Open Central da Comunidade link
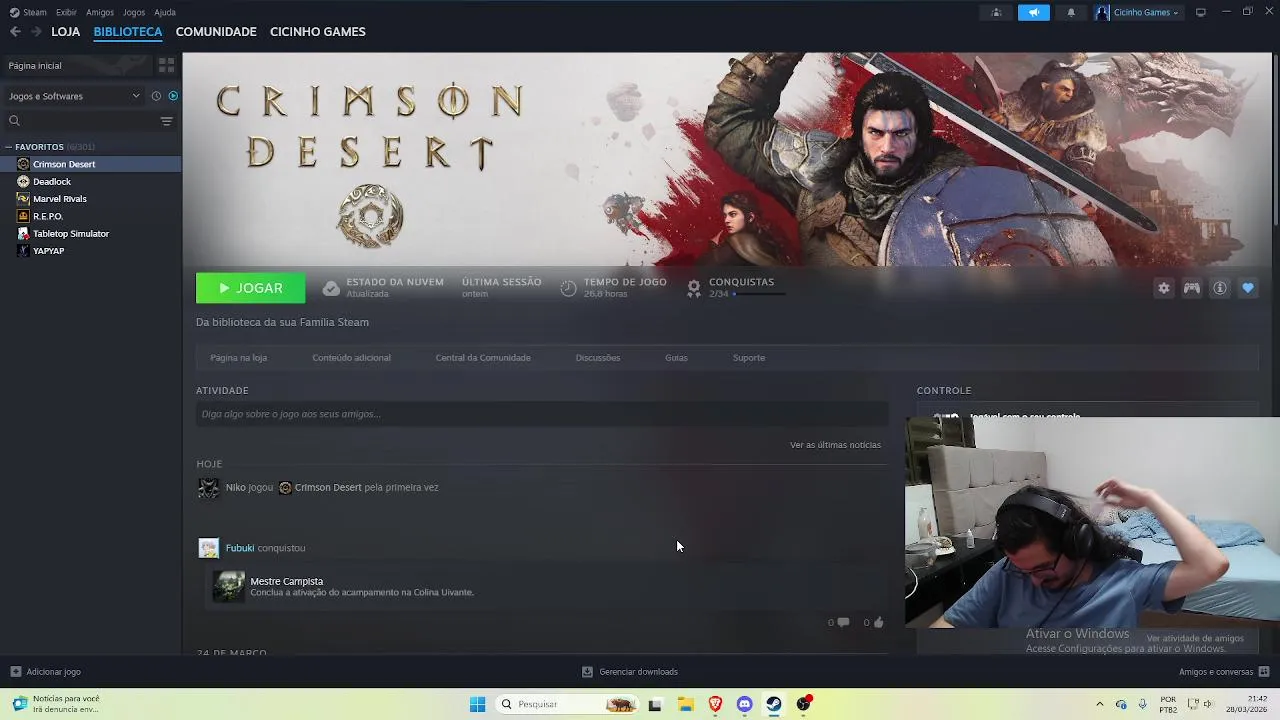Image resolution: width=1280 pixels, height=720 pixels. (483, 358)
